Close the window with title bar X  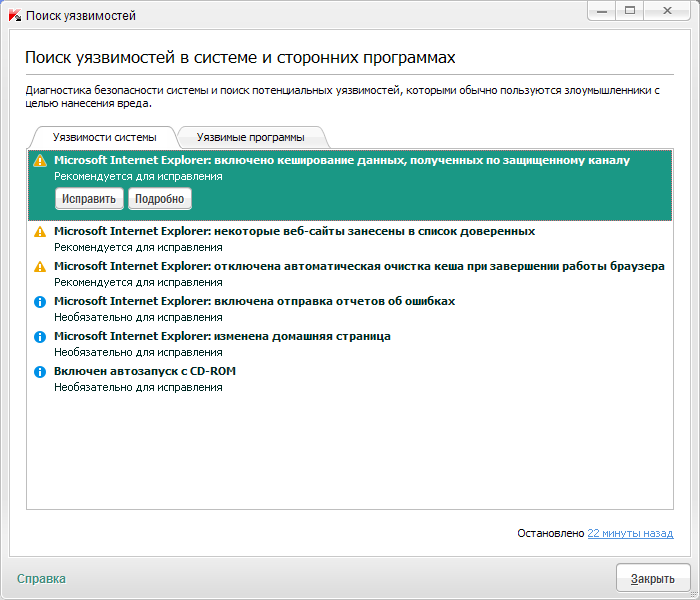[x=667, y=11]
